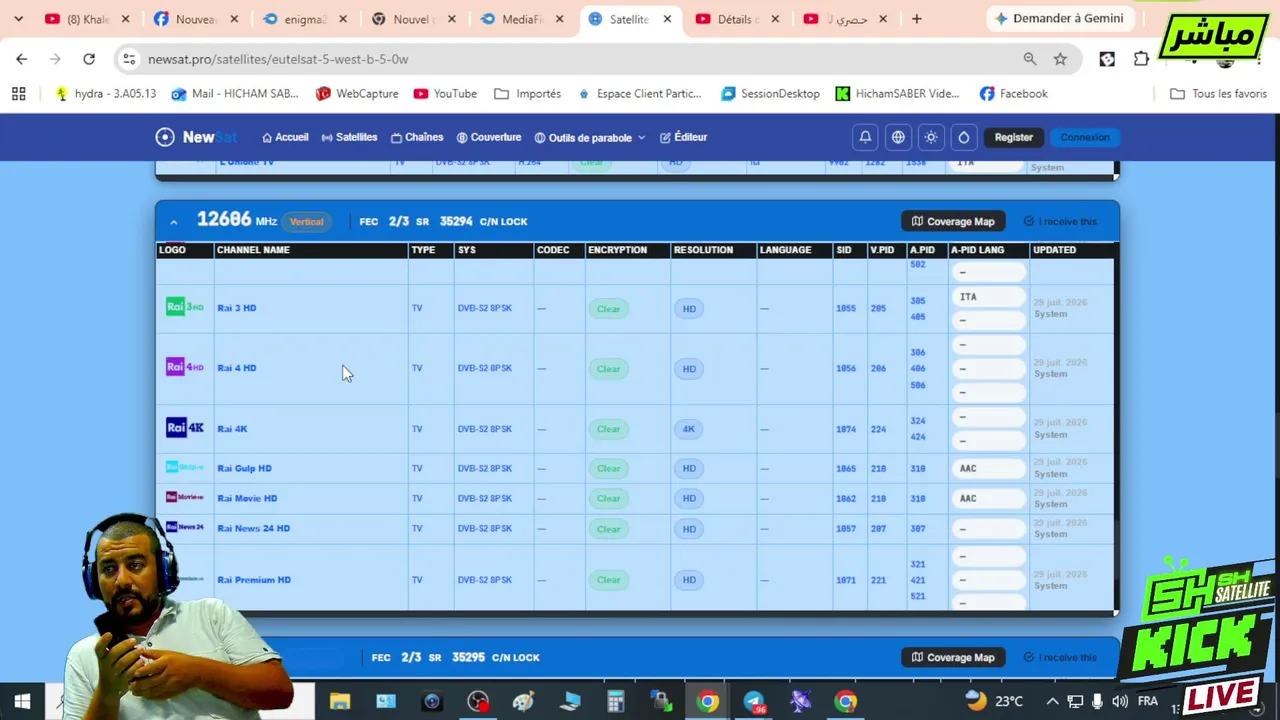Go to Accueil in the site menu

285,137
